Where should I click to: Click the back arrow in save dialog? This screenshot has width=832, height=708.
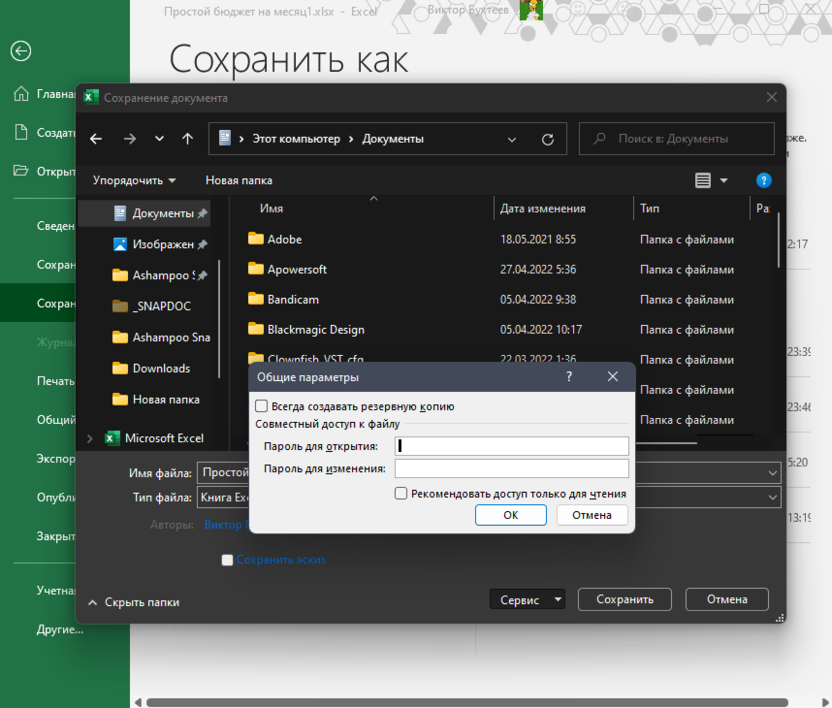[x=96, y=139]
